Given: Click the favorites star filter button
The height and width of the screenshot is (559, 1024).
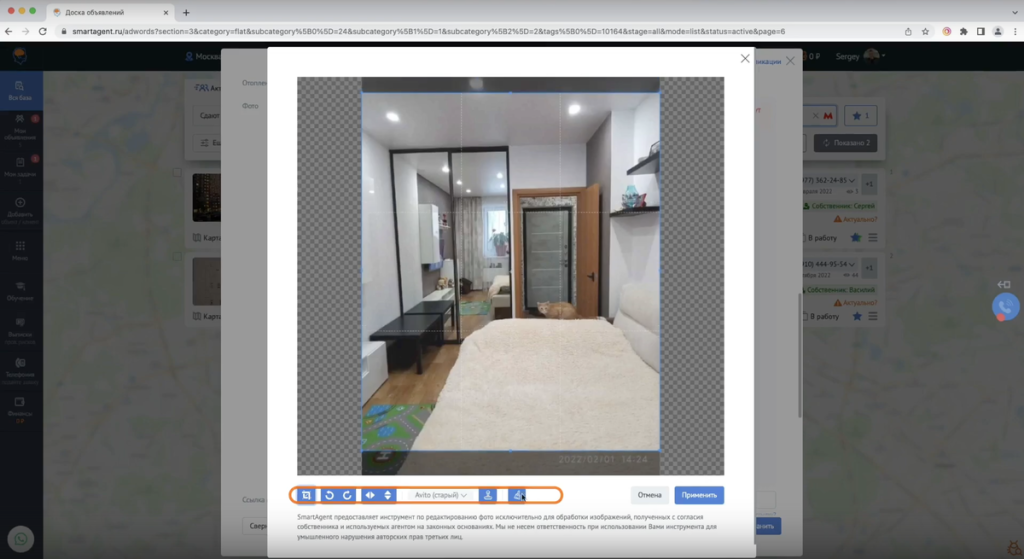Looking at the screenshot, I should coord(861,116).
